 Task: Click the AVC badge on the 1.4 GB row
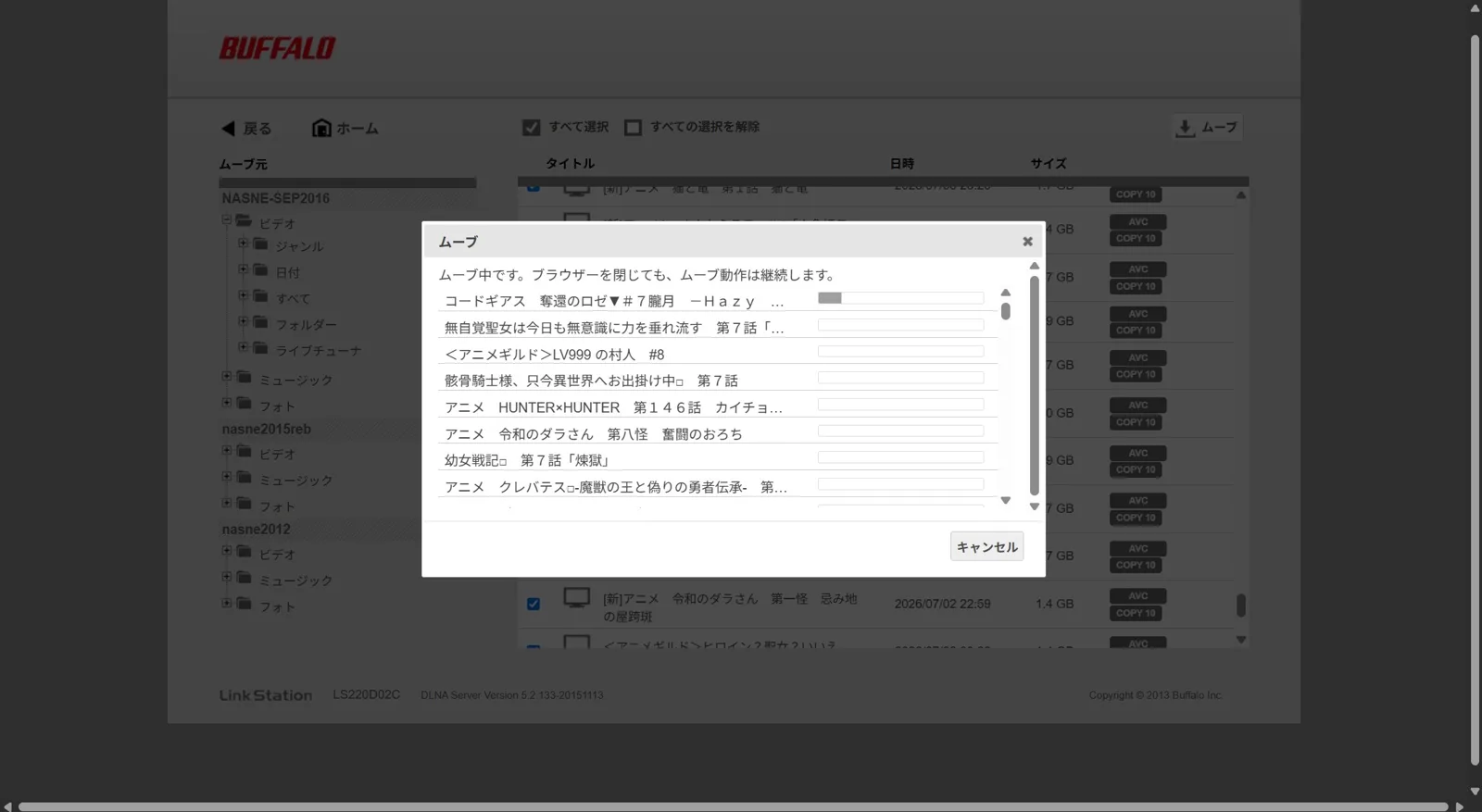[1137, 595]
